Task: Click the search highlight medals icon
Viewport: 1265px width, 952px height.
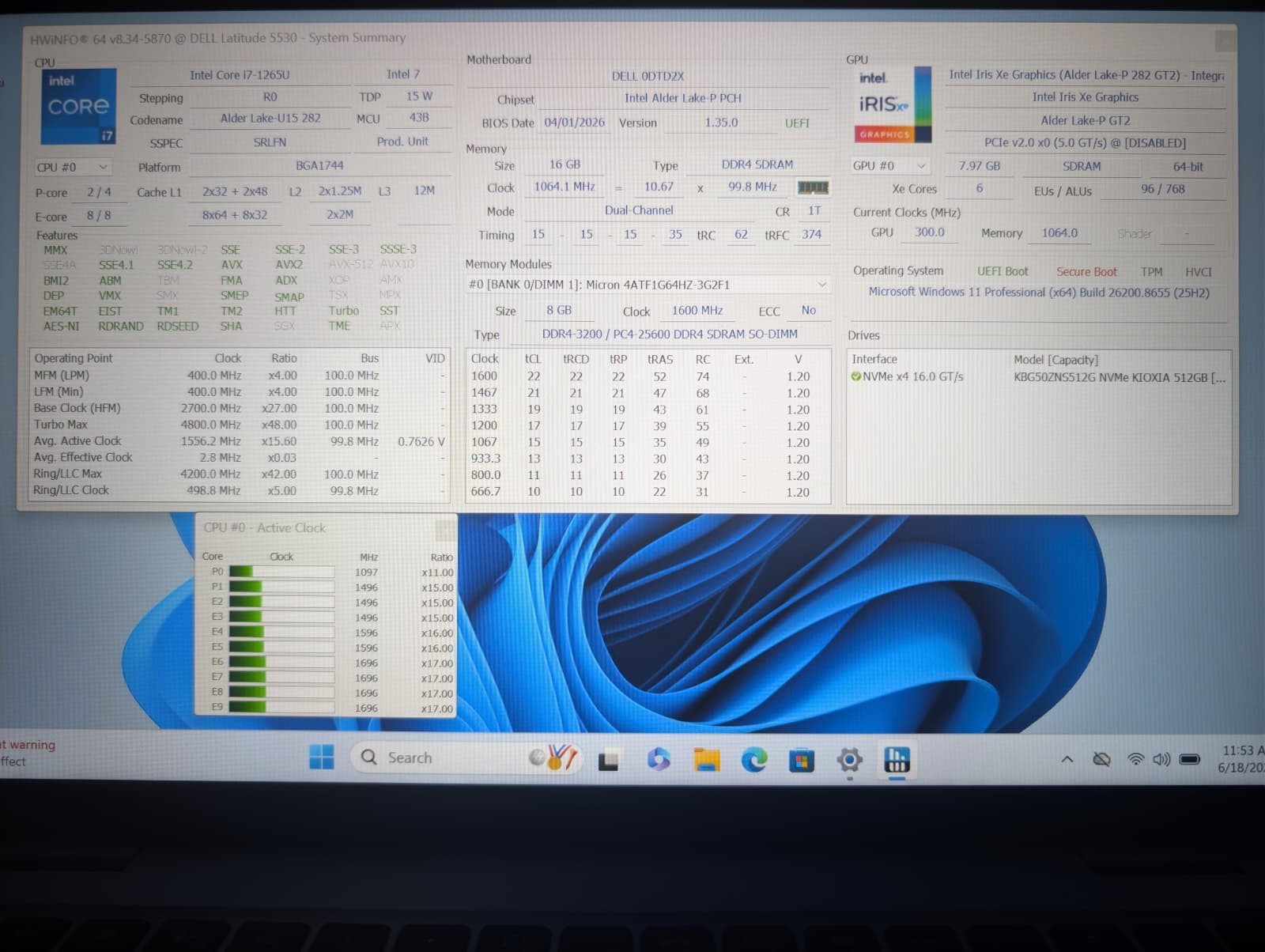Action: [553, 757]
